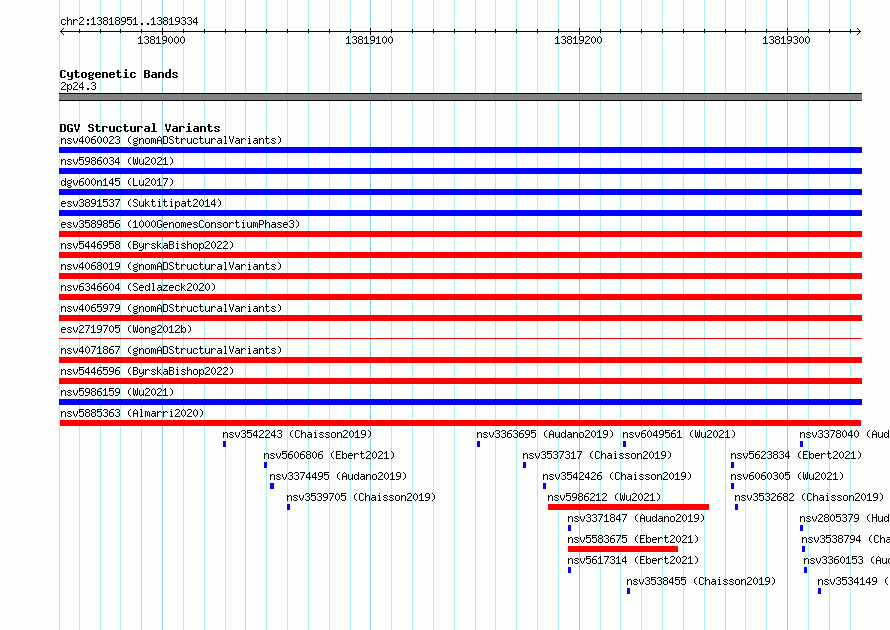Click blue marker under nsv6060305

[x=732, y=486]
